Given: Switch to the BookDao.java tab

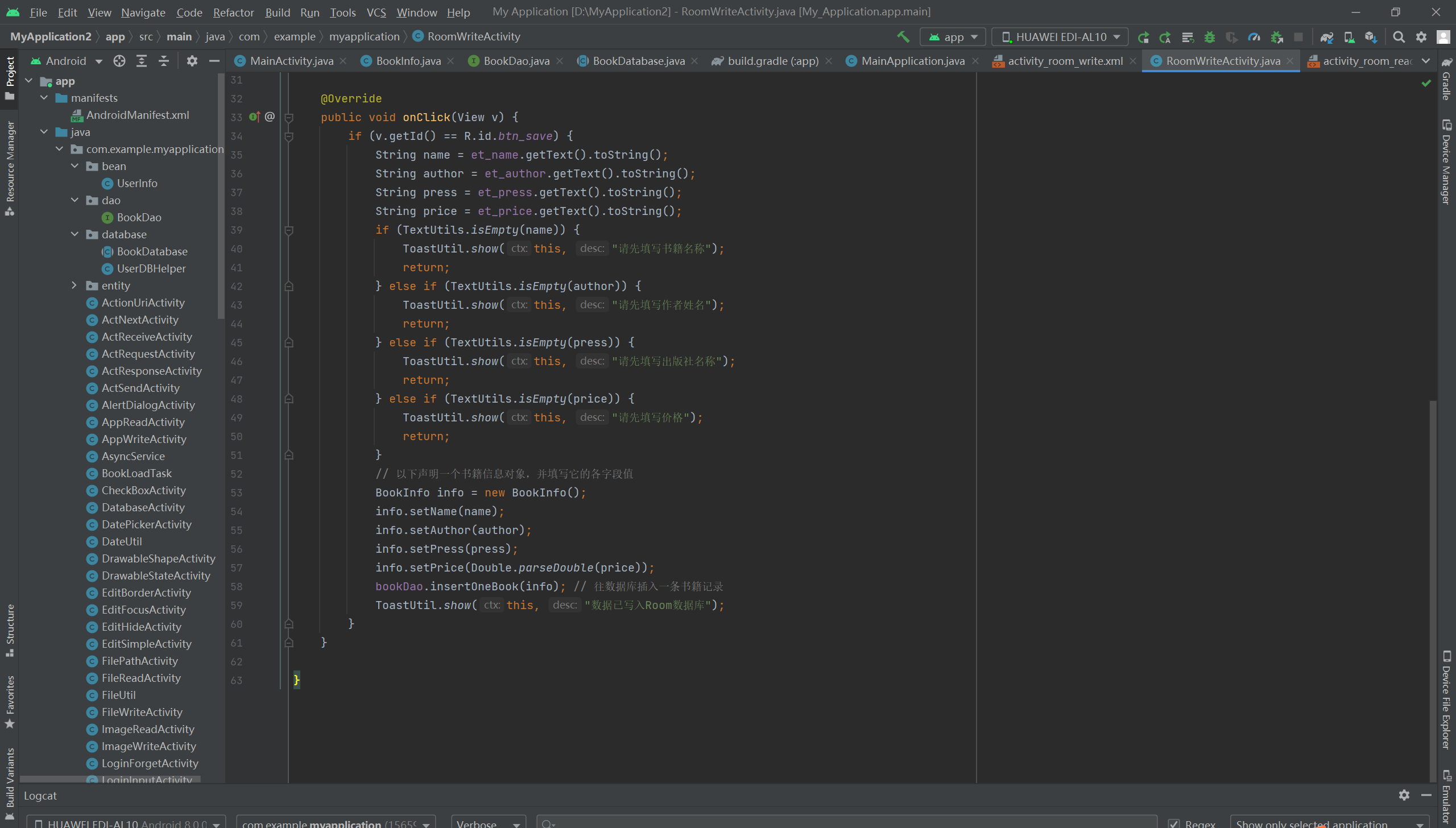Looking at the screenshot, I should tap(516, 61).
